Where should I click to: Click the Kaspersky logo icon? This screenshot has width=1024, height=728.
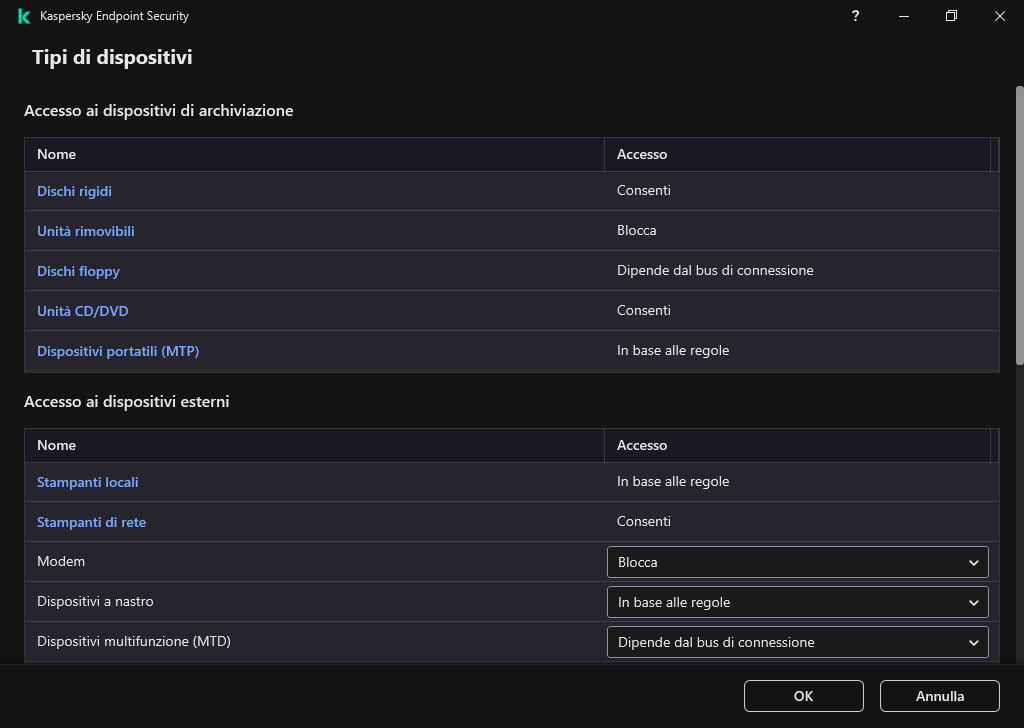(22, 16)
